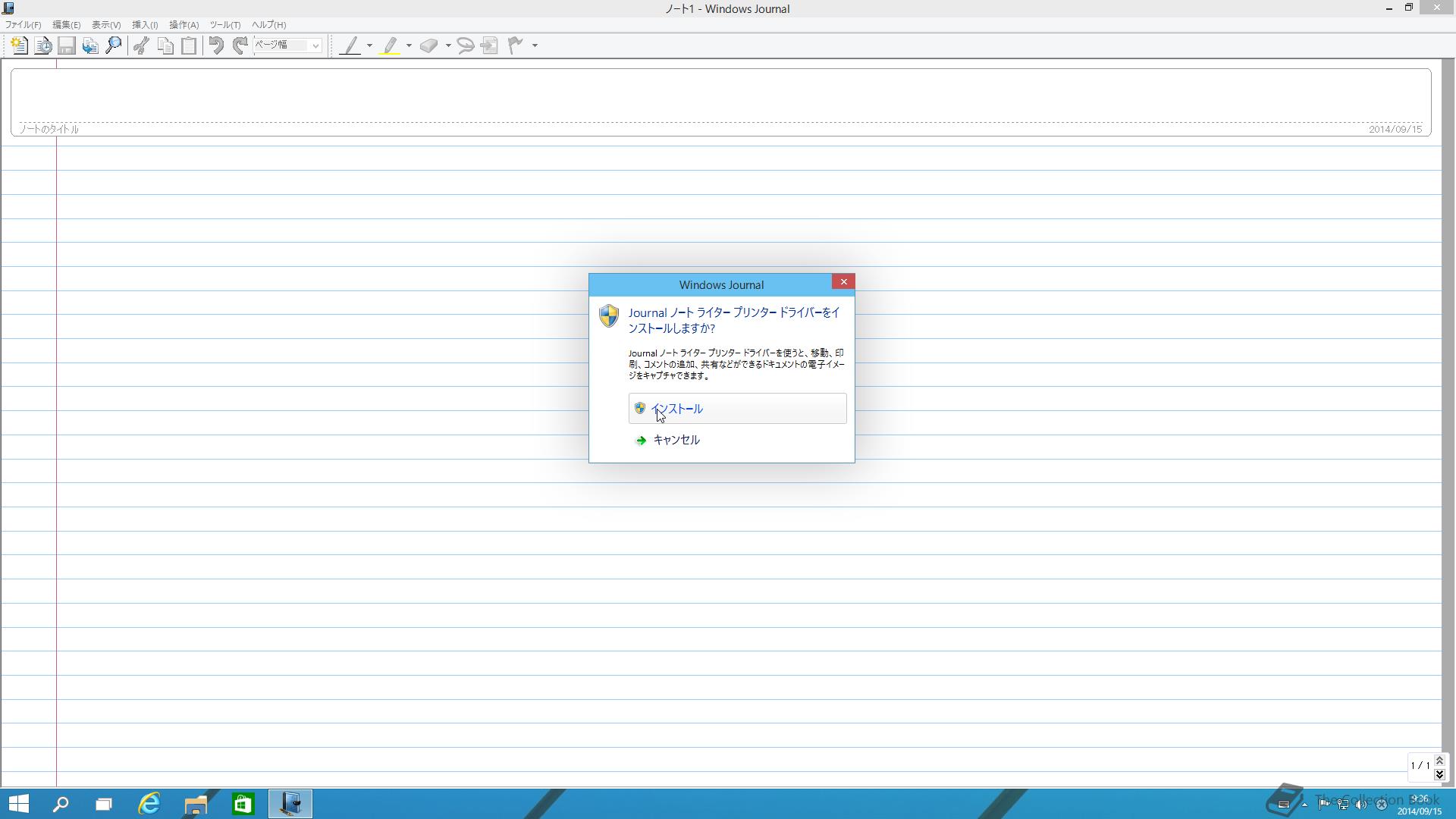1456x819 pixels.
Task: Click the network tray icon
Action: tap(1342, 805)
